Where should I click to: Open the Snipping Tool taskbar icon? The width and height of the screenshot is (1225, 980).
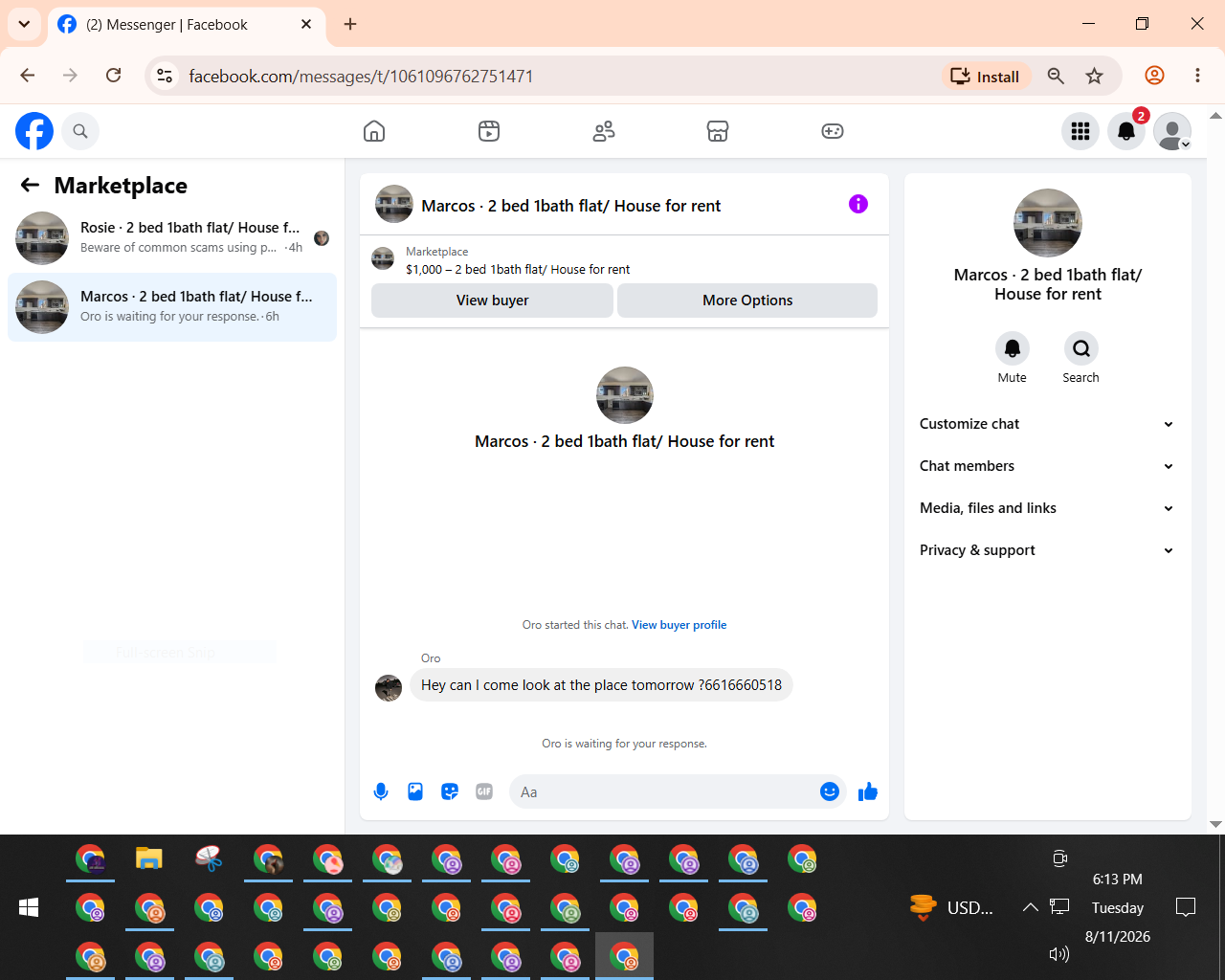209,858
